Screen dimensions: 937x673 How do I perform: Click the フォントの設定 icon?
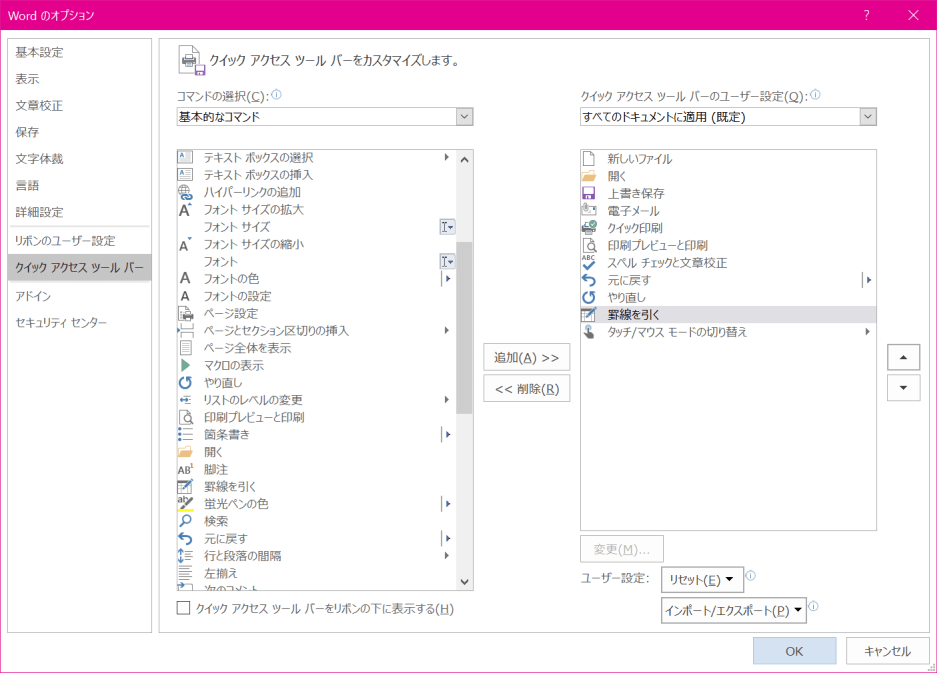[x=185, y=296]
